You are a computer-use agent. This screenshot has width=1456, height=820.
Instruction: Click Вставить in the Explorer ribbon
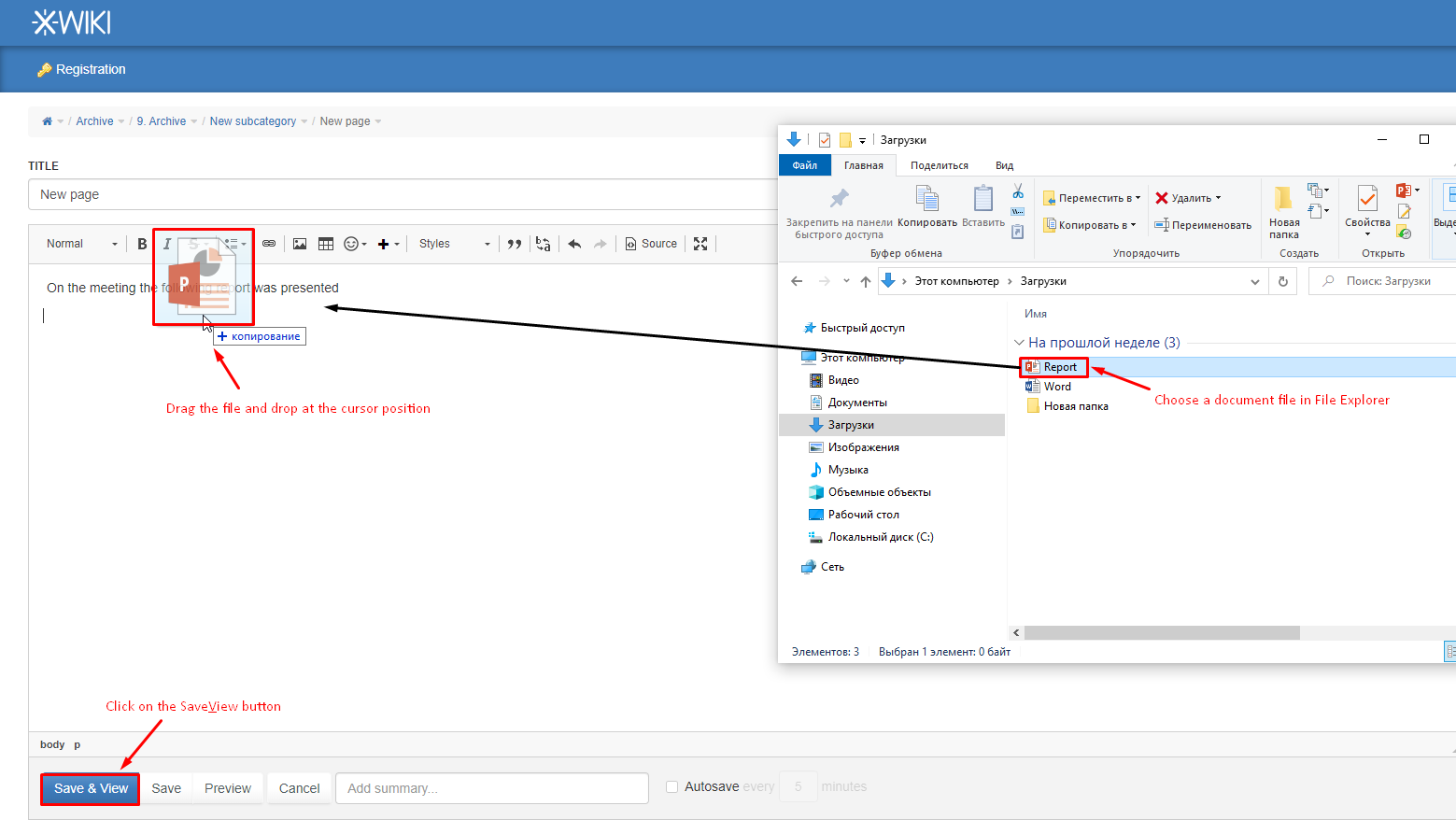pos(983,206)
